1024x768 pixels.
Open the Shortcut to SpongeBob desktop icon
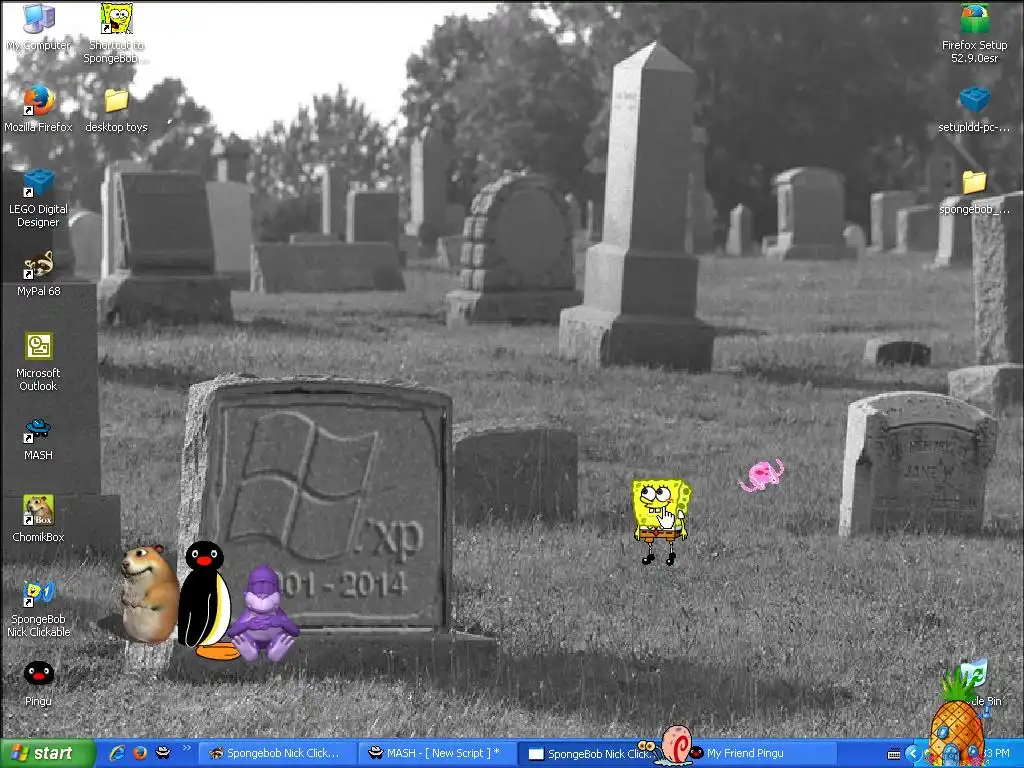click(116, 33)
